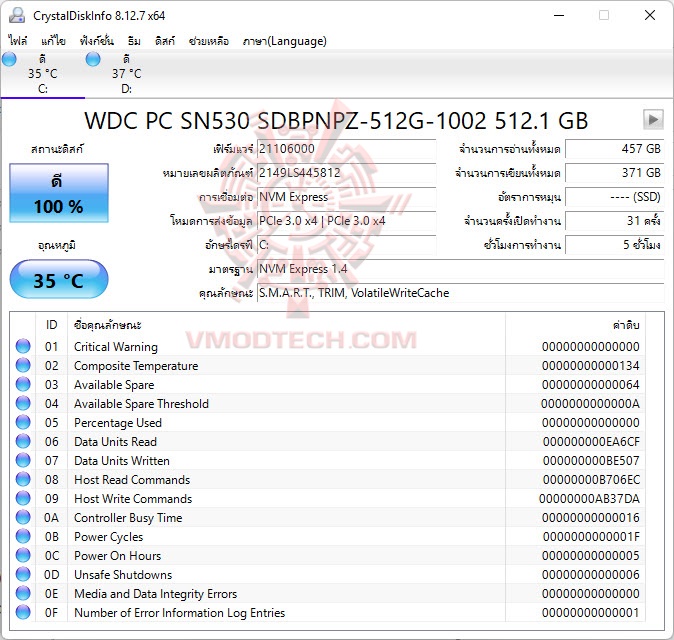Select the C: drive tab at 35 °C

point(43,74)
